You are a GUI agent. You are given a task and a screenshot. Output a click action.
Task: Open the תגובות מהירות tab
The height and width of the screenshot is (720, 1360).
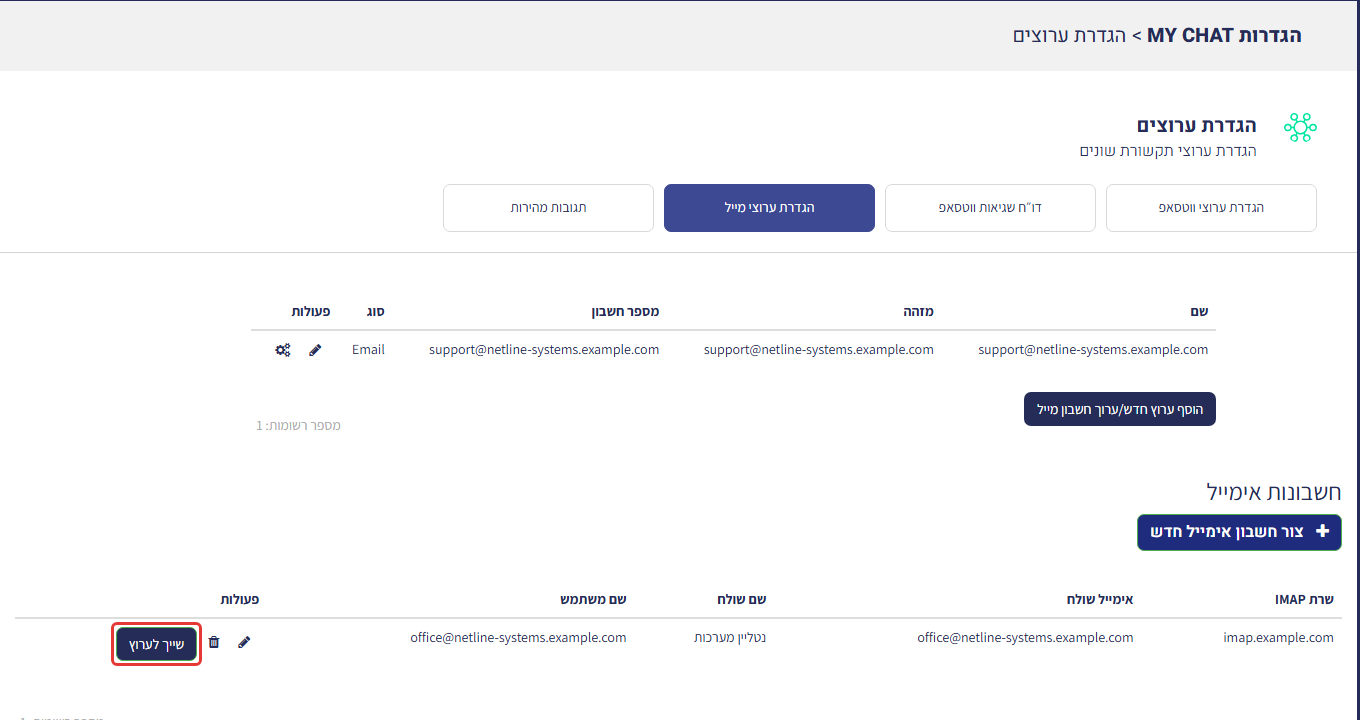(x=548, y=208)
